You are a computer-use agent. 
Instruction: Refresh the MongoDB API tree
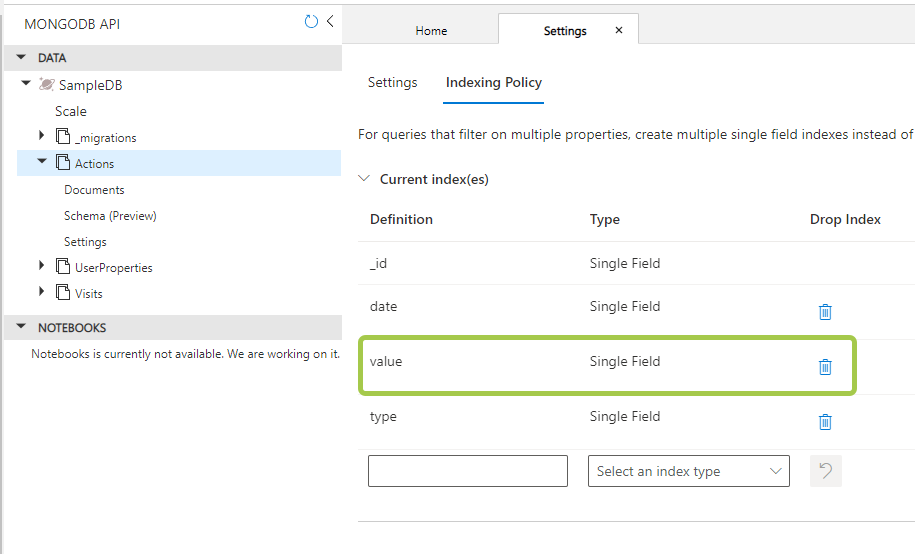(311, 22)
